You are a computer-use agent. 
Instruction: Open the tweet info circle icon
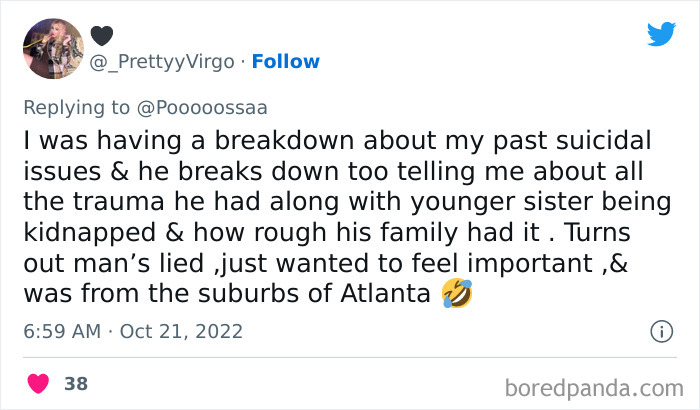point(660,330)
